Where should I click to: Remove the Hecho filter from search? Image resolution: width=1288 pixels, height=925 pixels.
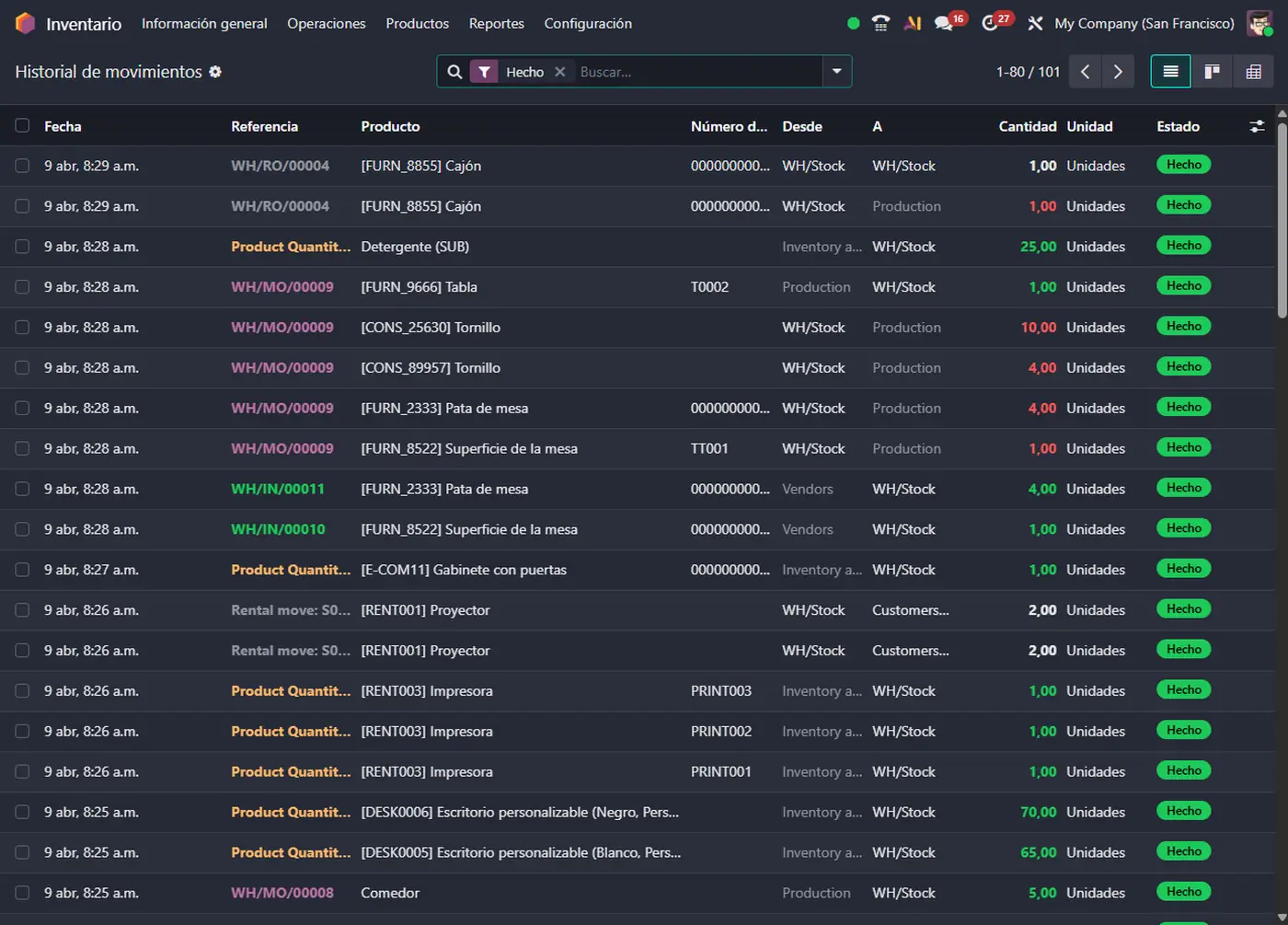coord(559,72)
